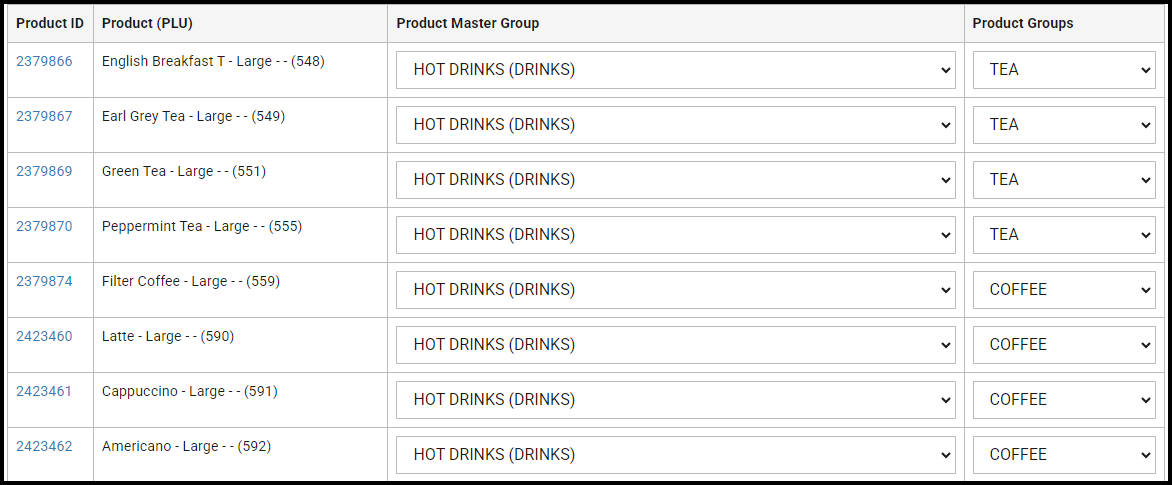1172x485 pixels.
Task: Click the 2379869 product ID link
Action: pos(44,171)
